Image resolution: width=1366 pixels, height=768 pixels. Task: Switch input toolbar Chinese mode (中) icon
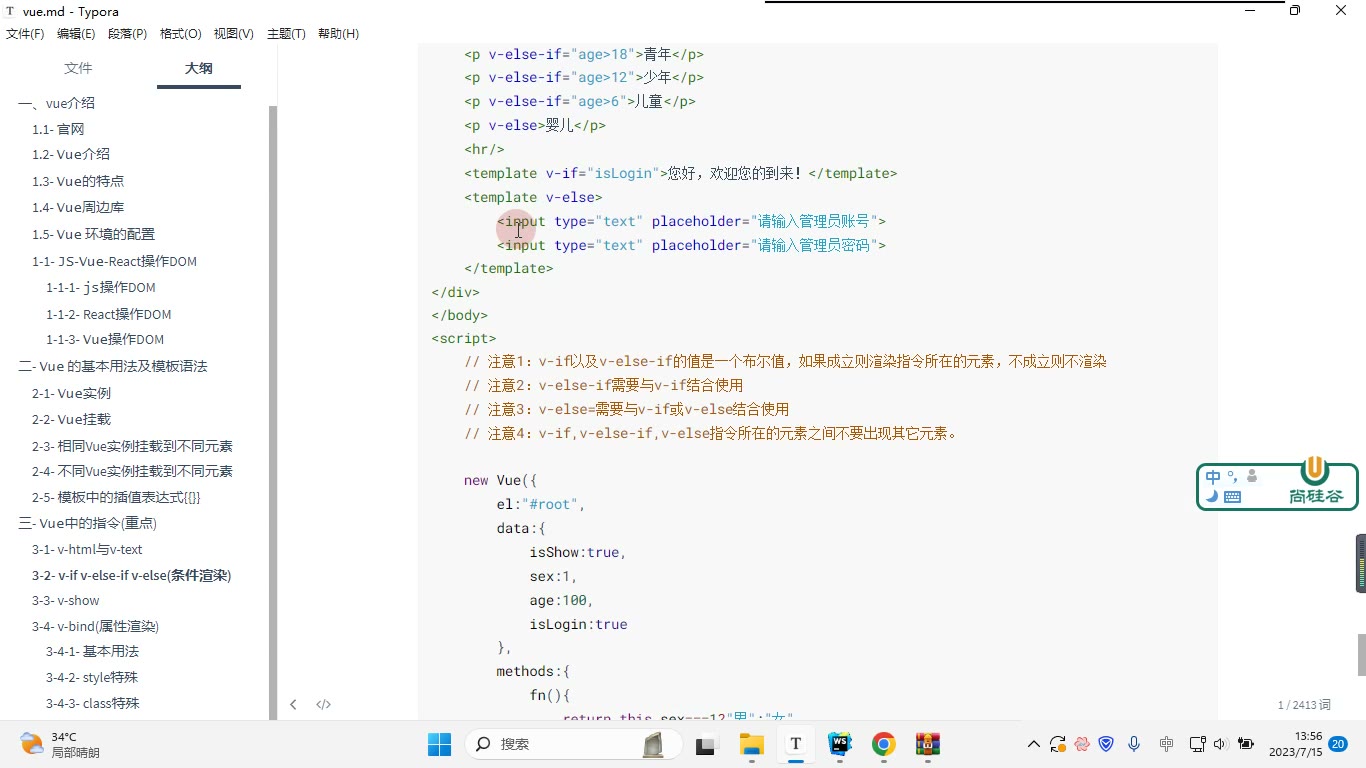point(1213,477)
